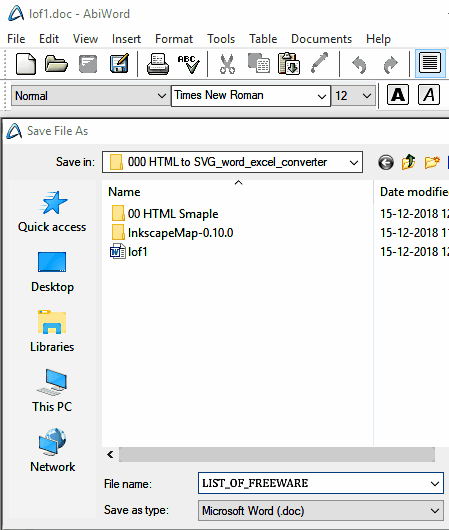Click the horizontal scrollbar left arrow
449x530 pixels.
[110, 455]
